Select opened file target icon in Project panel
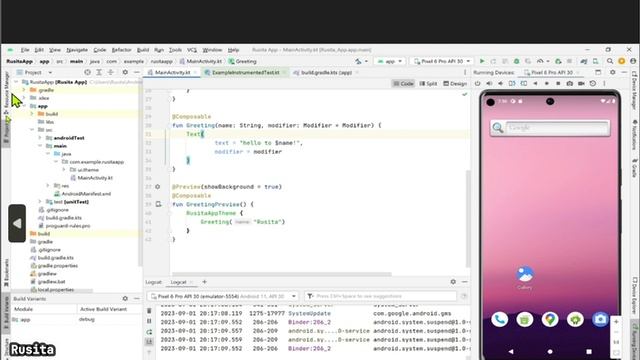The height and width of the screenshot is (360, 640). click(87, 72)
